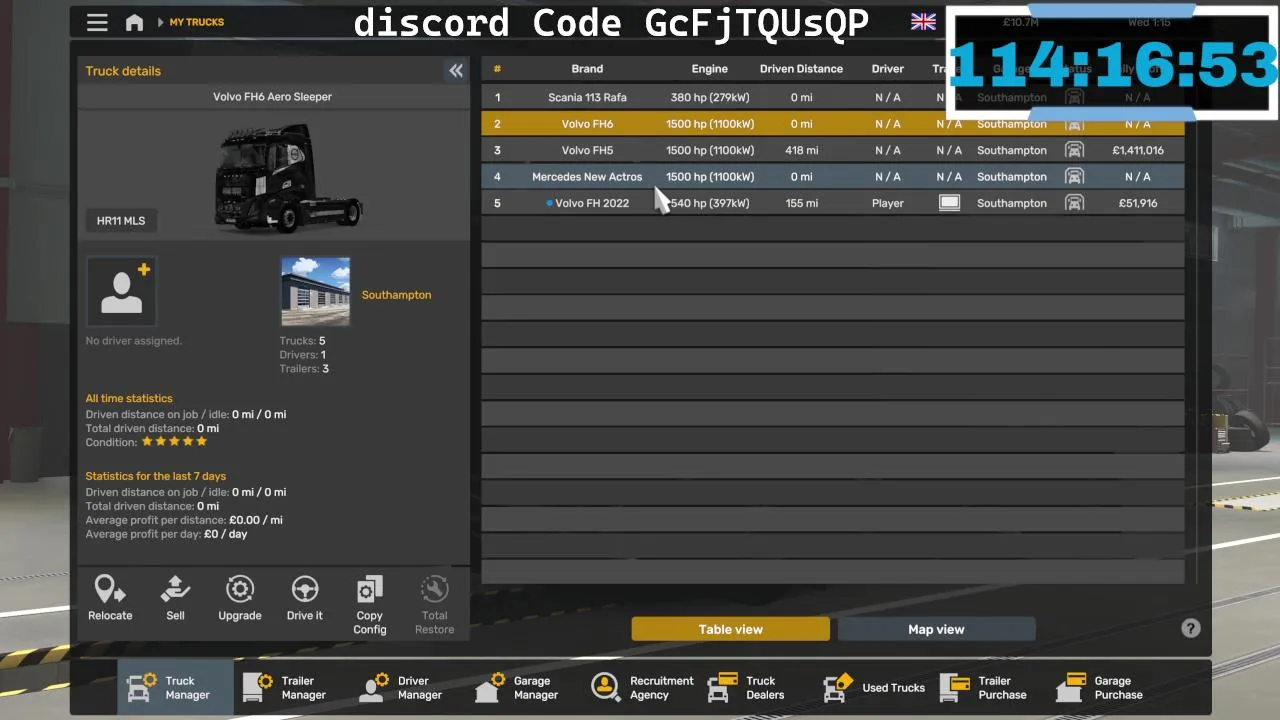Click the Volvo FH6 truck preview image

[x=289, y=178]
